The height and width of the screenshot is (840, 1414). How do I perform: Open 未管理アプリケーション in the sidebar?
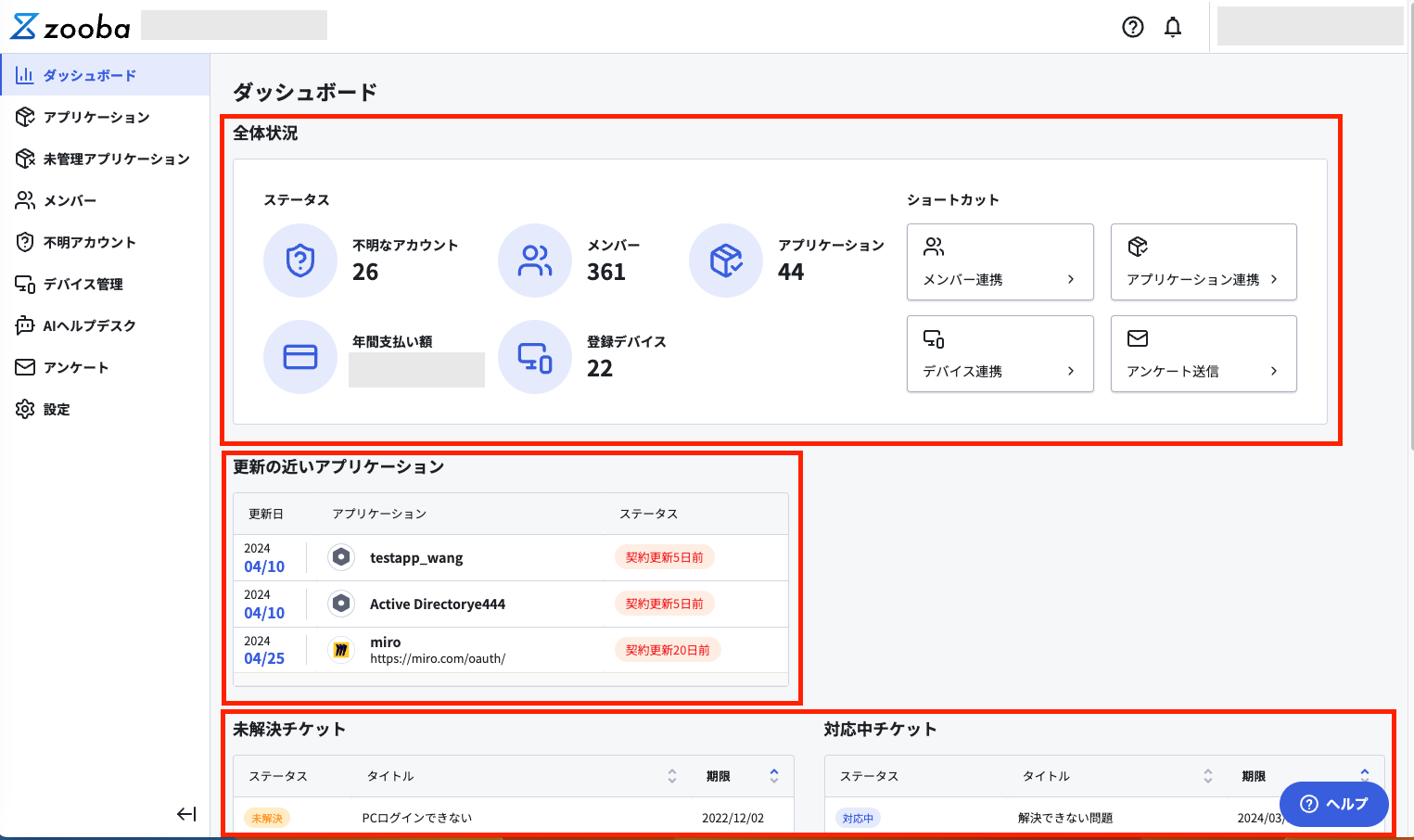[x=105, y=159]
